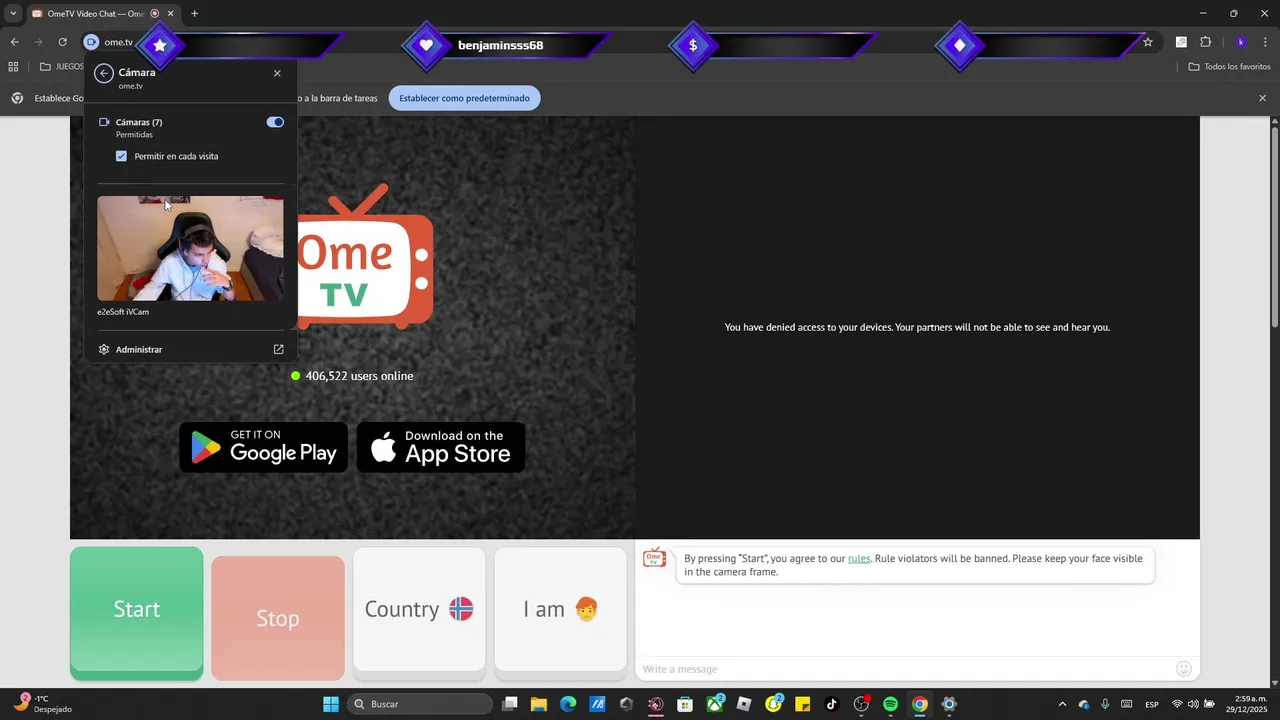Open the emoji picker in chat
Viewport: 1280px width, 720px height.
1184,668
